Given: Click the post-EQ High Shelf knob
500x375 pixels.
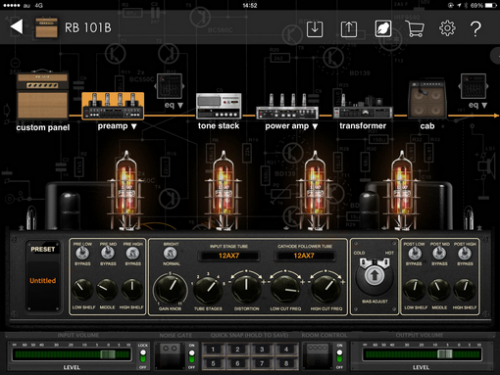Looking at the screenshot, I should click(x=464, y=289).
